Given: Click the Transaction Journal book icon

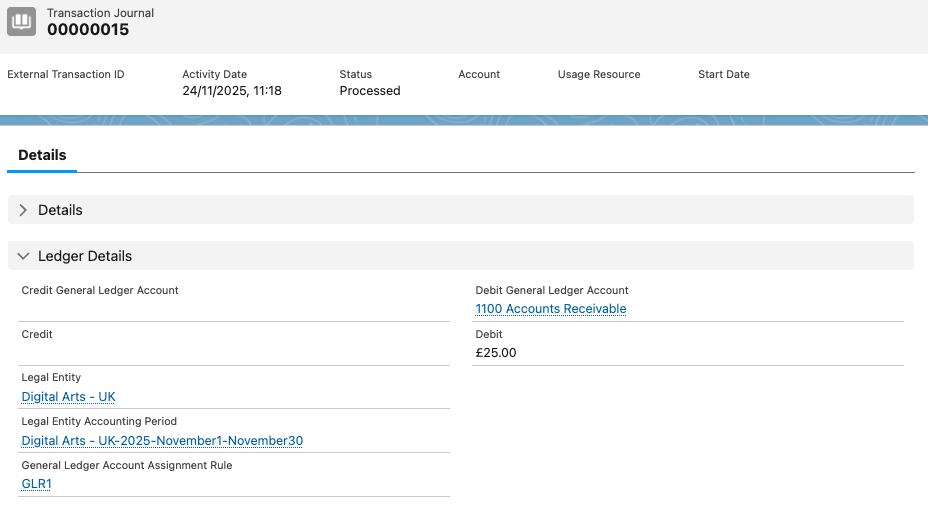Looking at the screenshot, I should (22, 21).
